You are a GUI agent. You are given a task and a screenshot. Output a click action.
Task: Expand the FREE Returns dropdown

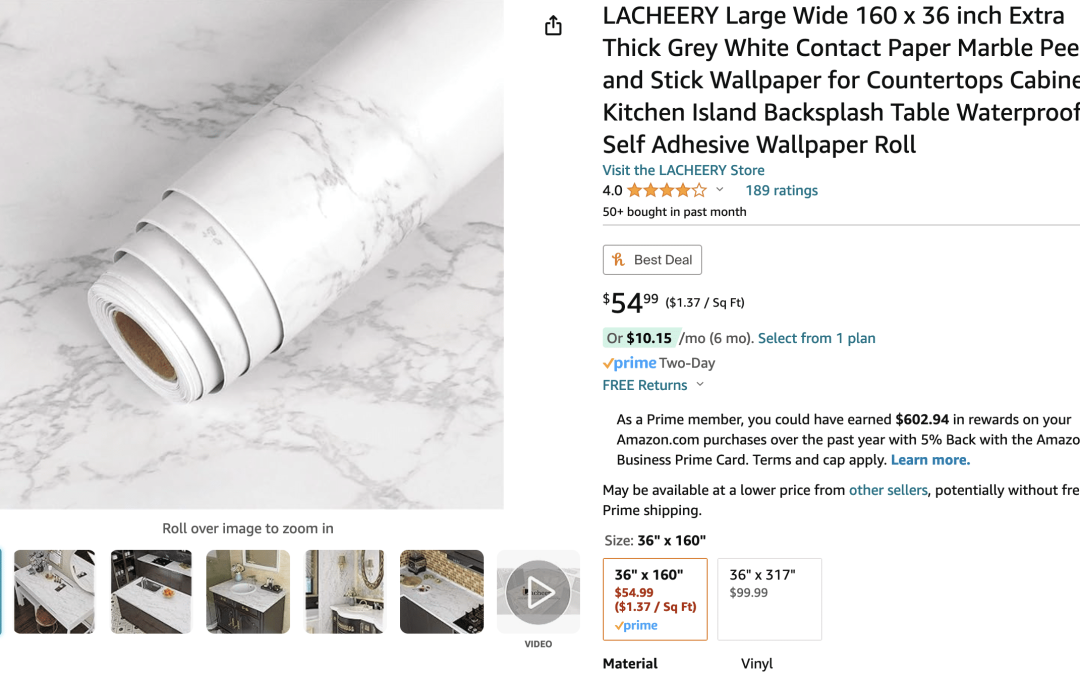pyautogui.click(x=699, y=385)
